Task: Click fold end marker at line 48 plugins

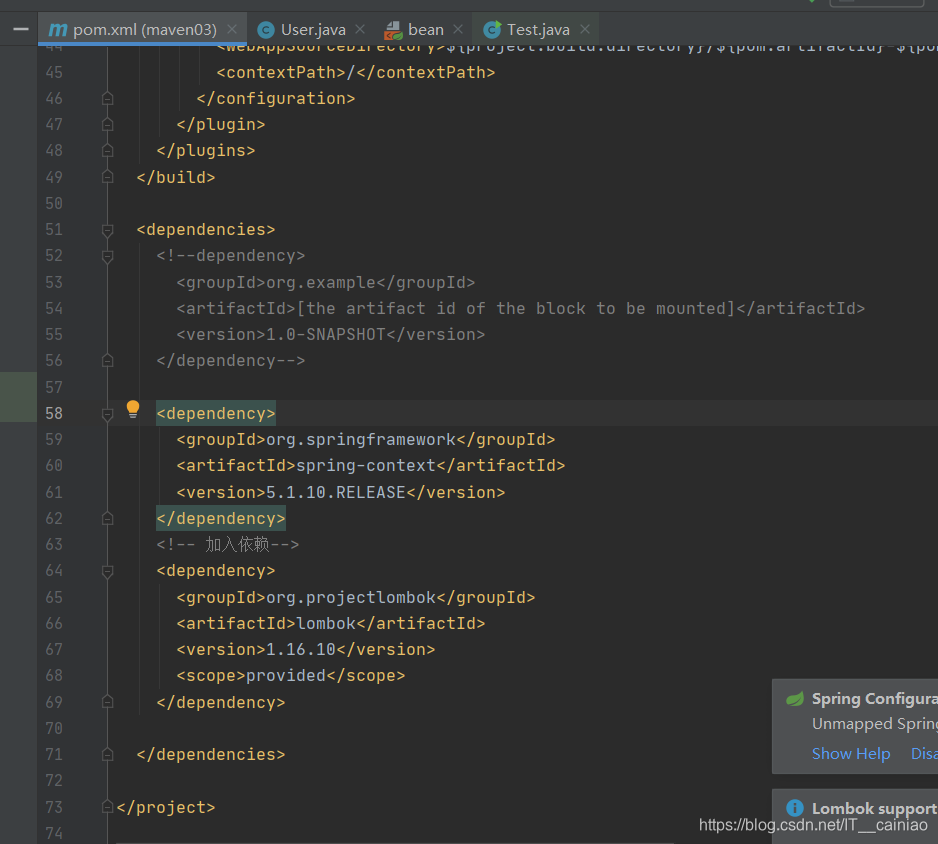Action: (x=108, y=150)
